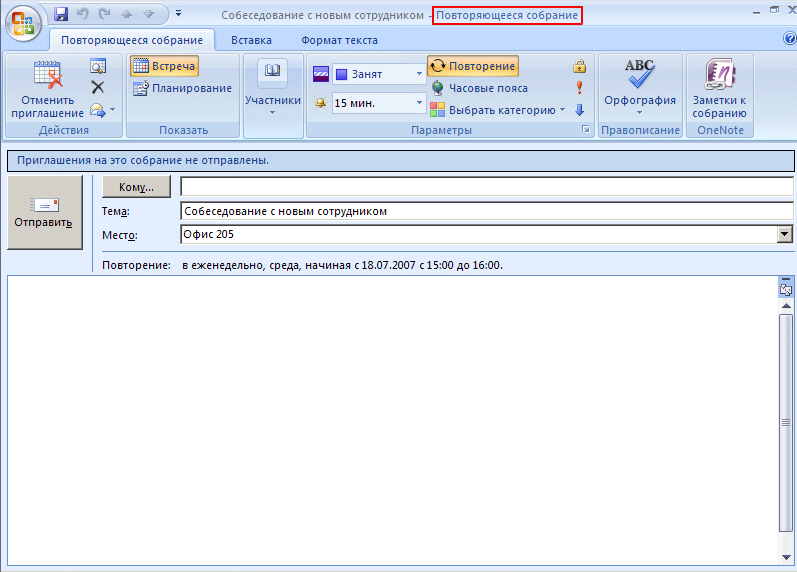Go to previous item arrow
The height and width of the screenshot is (572, 797).
[x=127, y=14]
